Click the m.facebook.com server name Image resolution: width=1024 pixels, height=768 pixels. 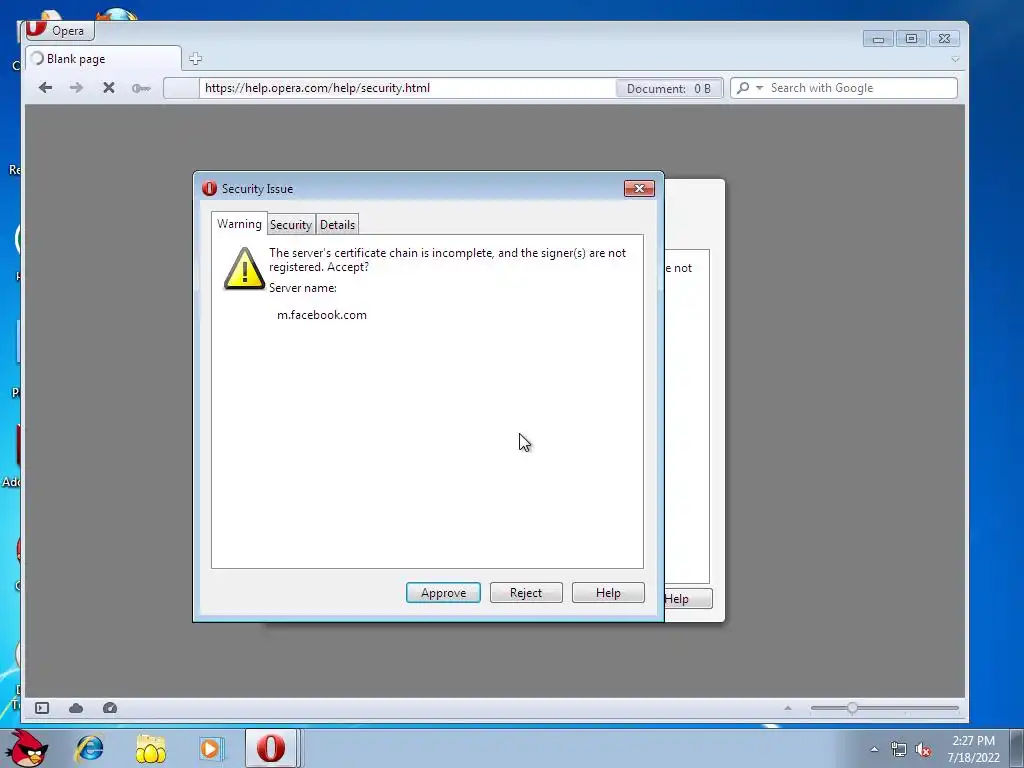pyautogui.click(x=322, y=315)
